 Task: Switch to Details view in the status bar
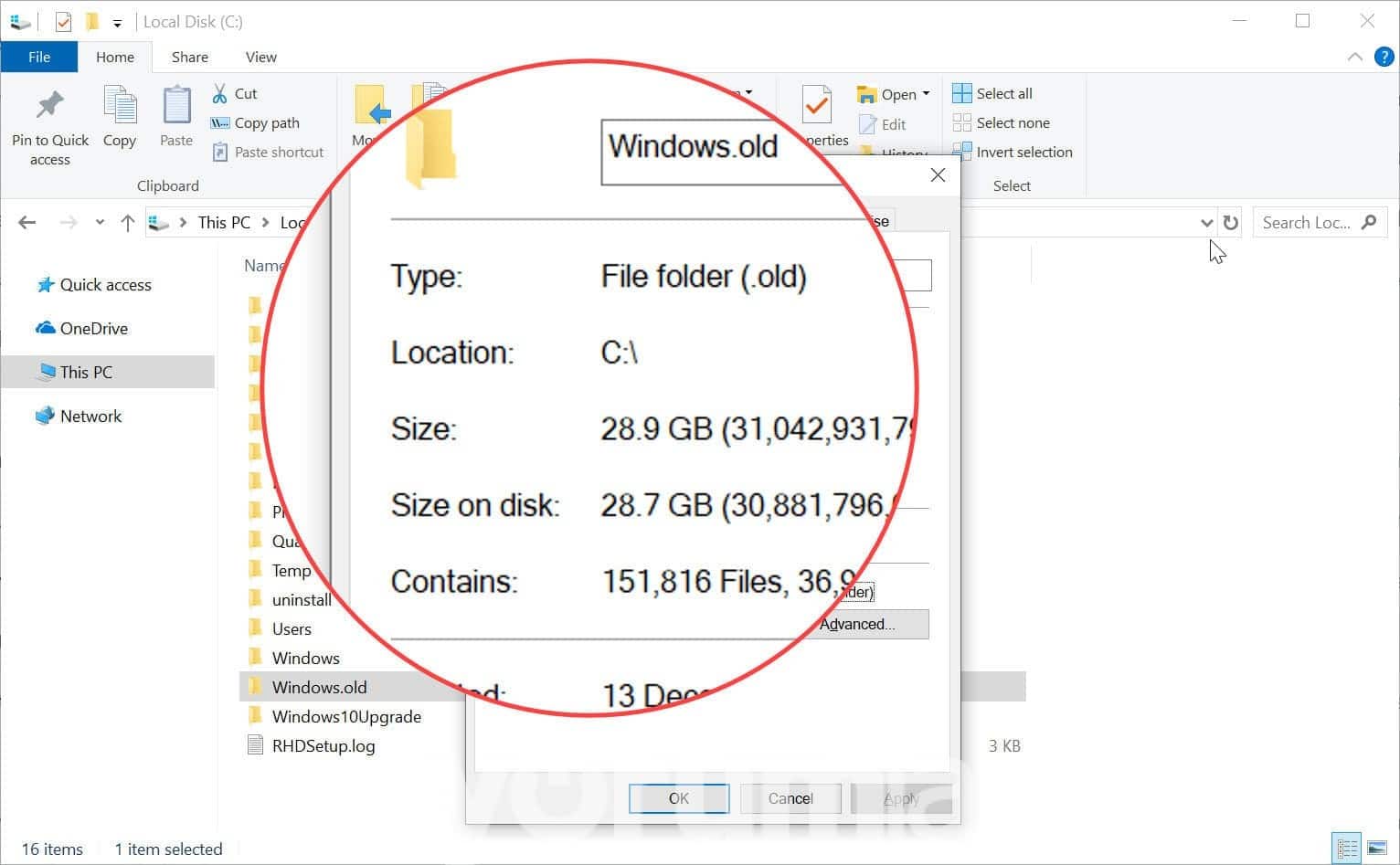(x=1346, y=849)
